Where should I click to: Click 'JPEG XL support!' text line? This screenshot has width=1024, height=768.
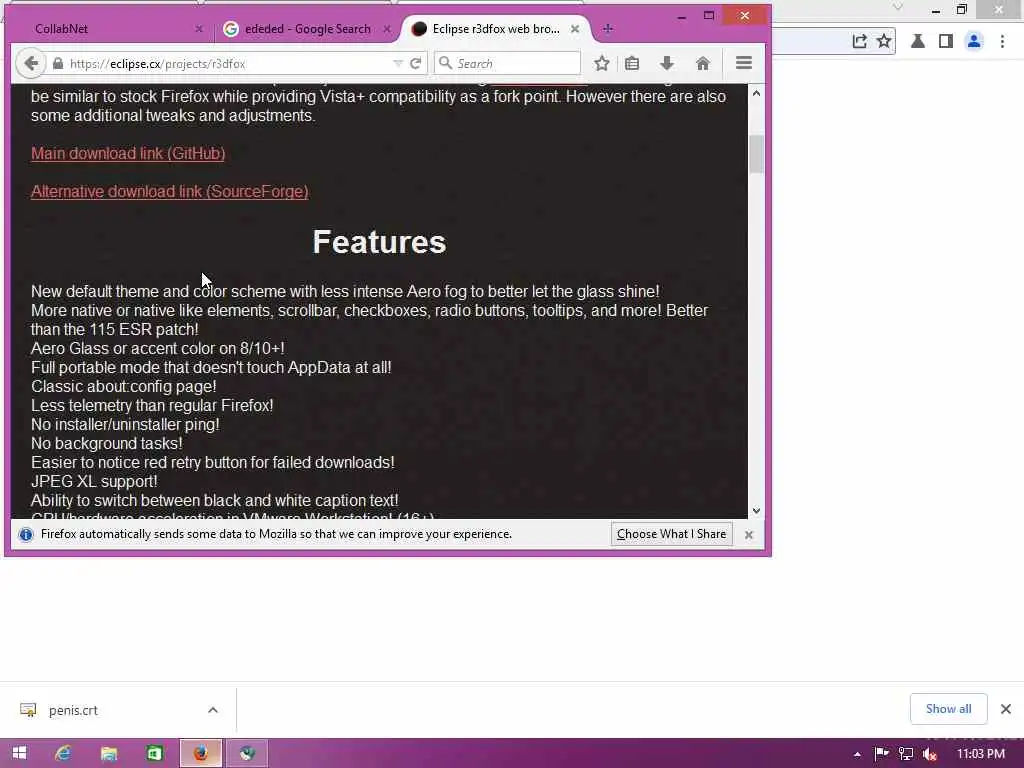tap(94, 481)
